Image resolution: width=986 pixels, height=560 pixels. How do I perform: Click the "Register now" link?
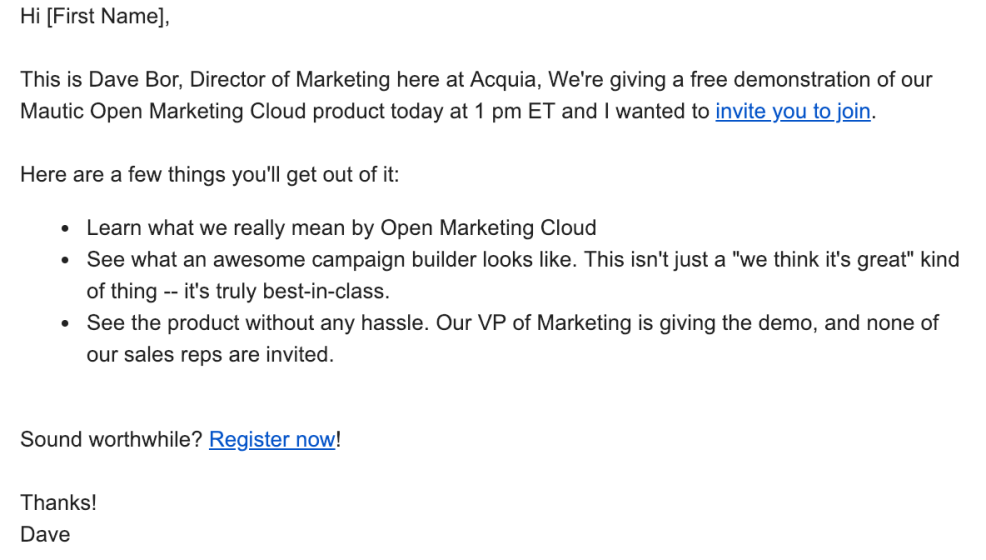[272, 440]
